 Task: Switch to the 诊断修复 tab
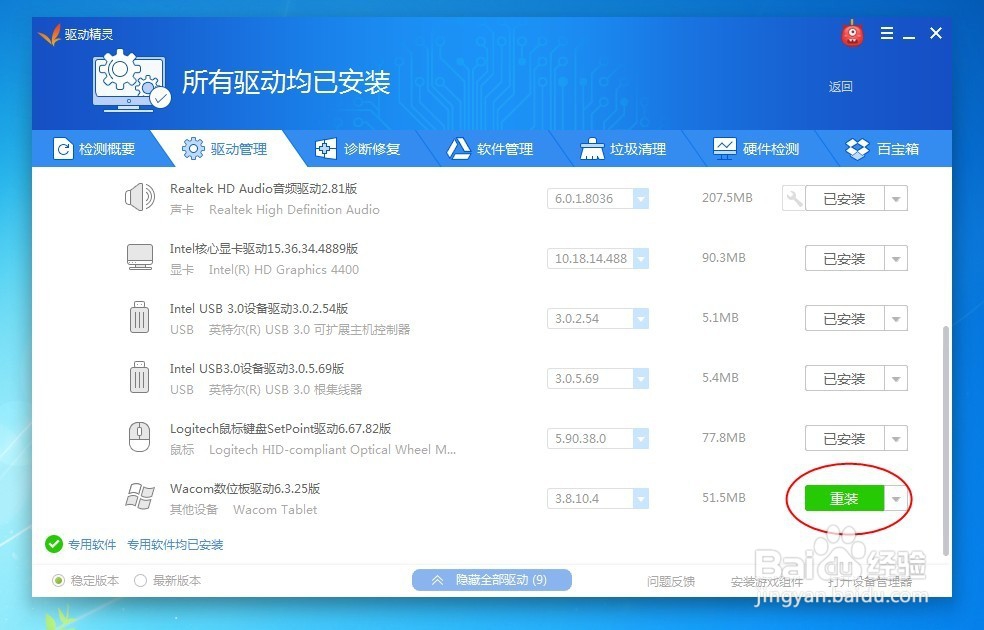[358, 149]
